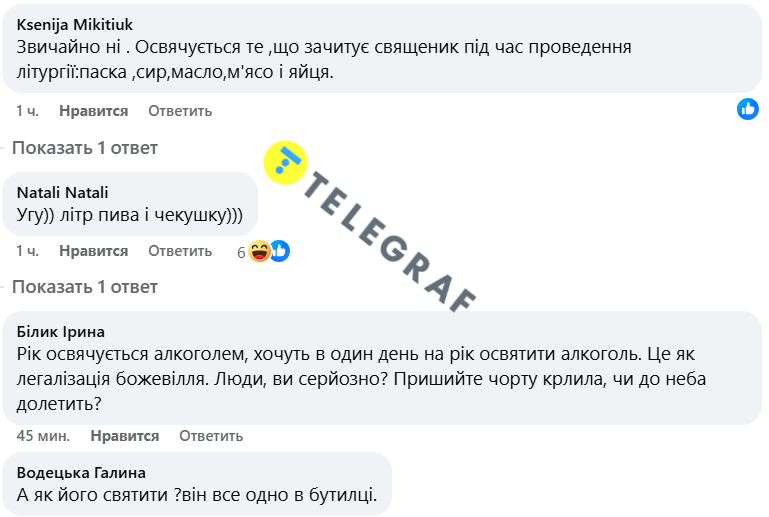769x517 pixels.
Task: Click the "1 ч." timestamp on Ksenija's comment
Action: [x=27, y=111]
